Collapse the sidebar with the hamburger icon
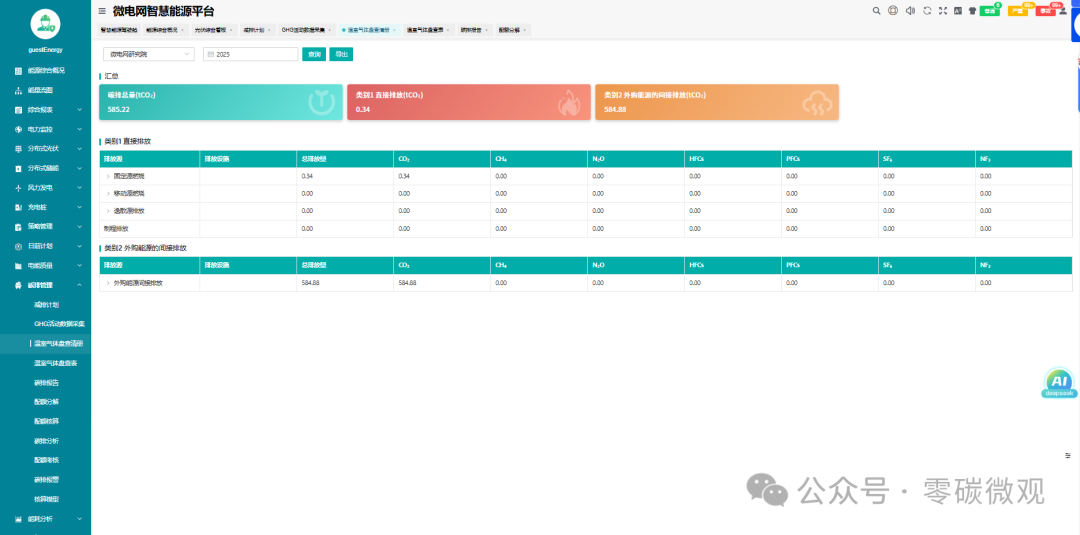The image size is (1080, 535). [x=102, y=11]
